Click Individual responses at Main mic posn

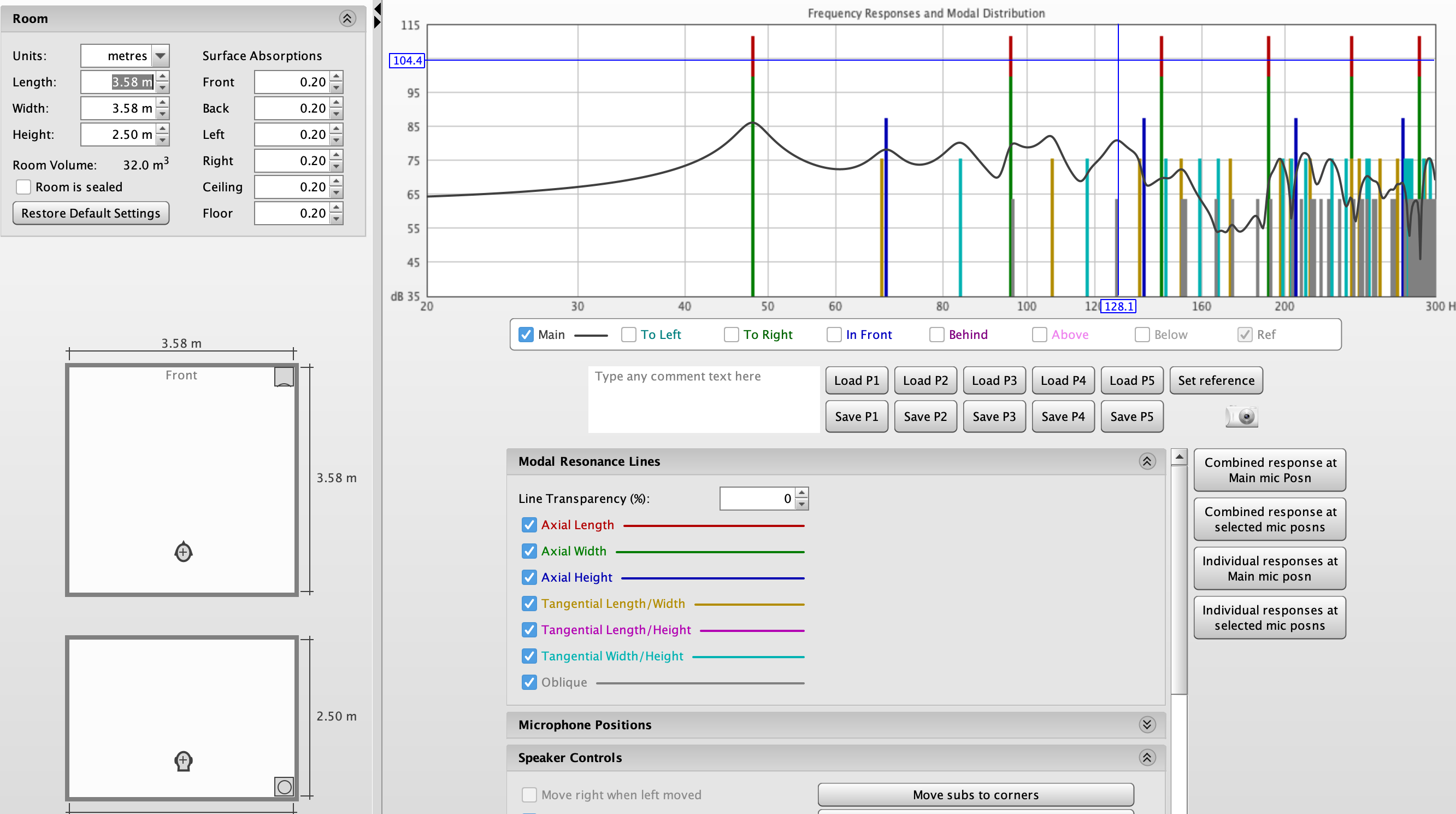click(x=1270, y=569)
